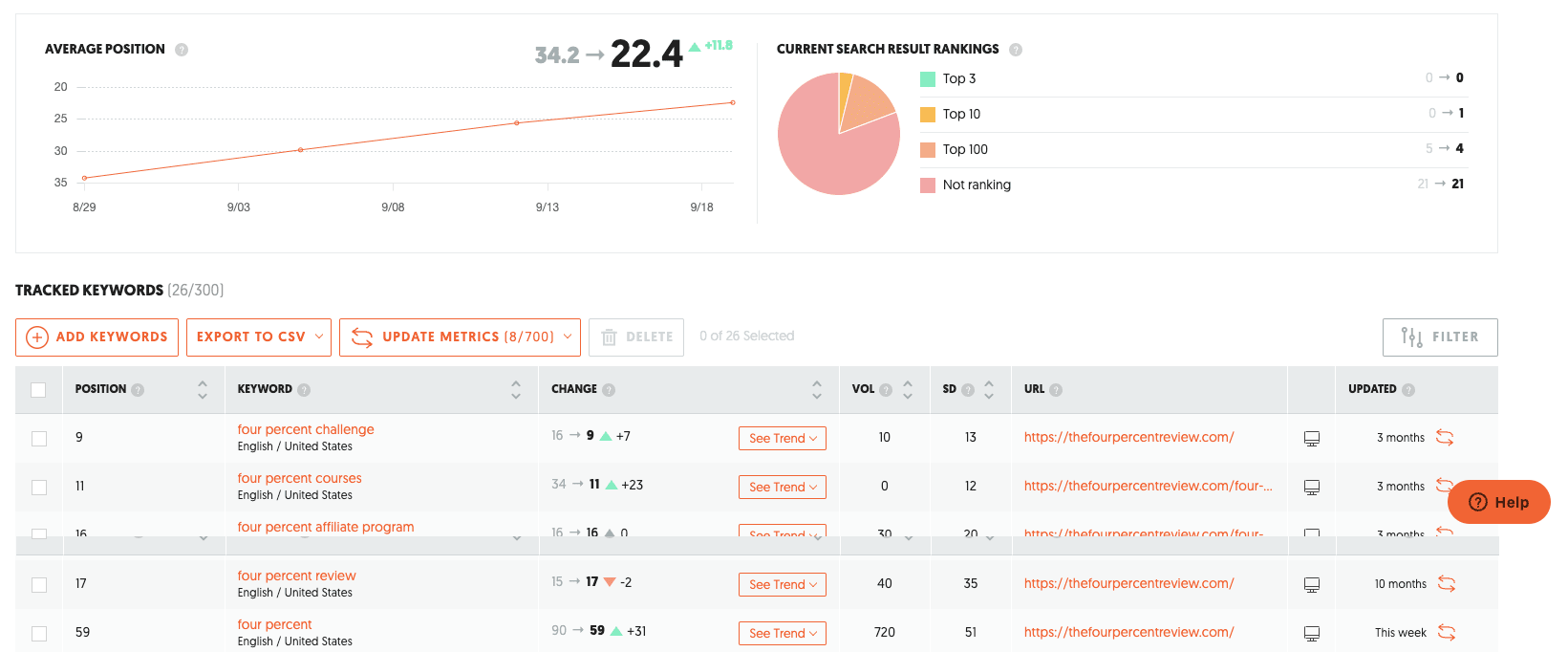The width and height of the screenshot is (1568, 652).
Task: Open the four percent keyword link in position 59 row
Action: point(274,625)
